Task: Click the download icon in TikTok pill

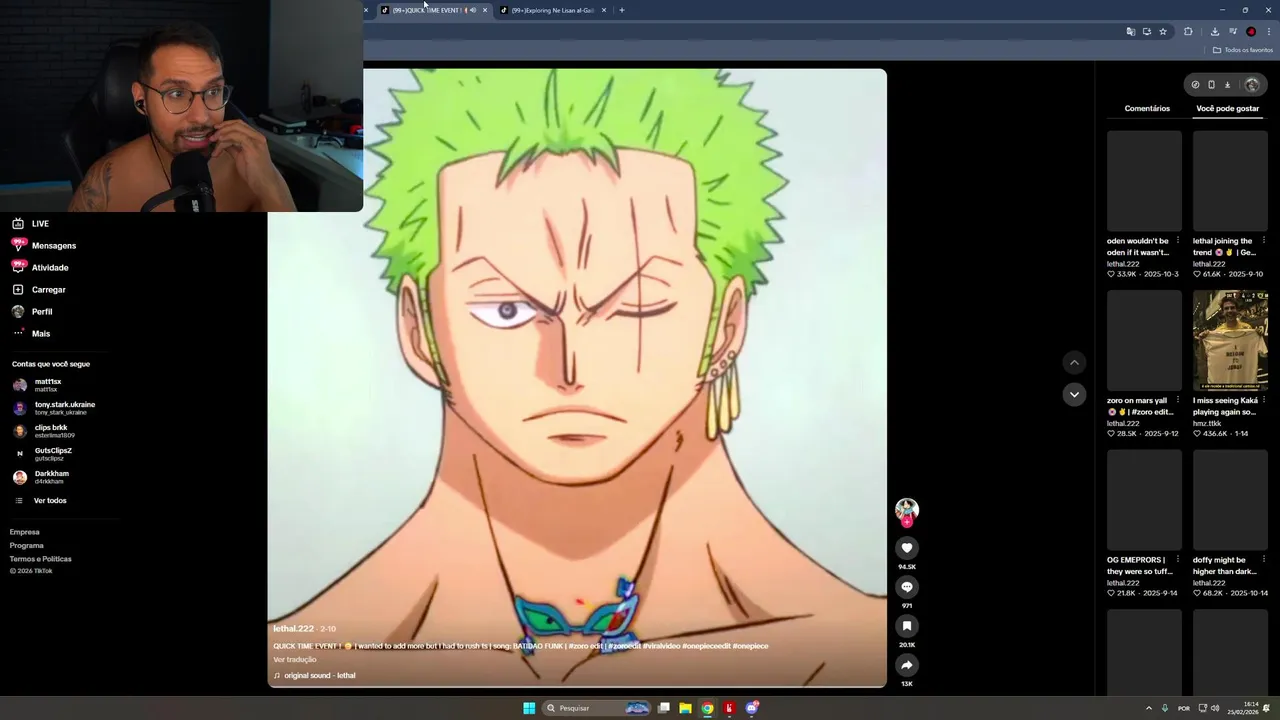Action: tap(1228, 85)
